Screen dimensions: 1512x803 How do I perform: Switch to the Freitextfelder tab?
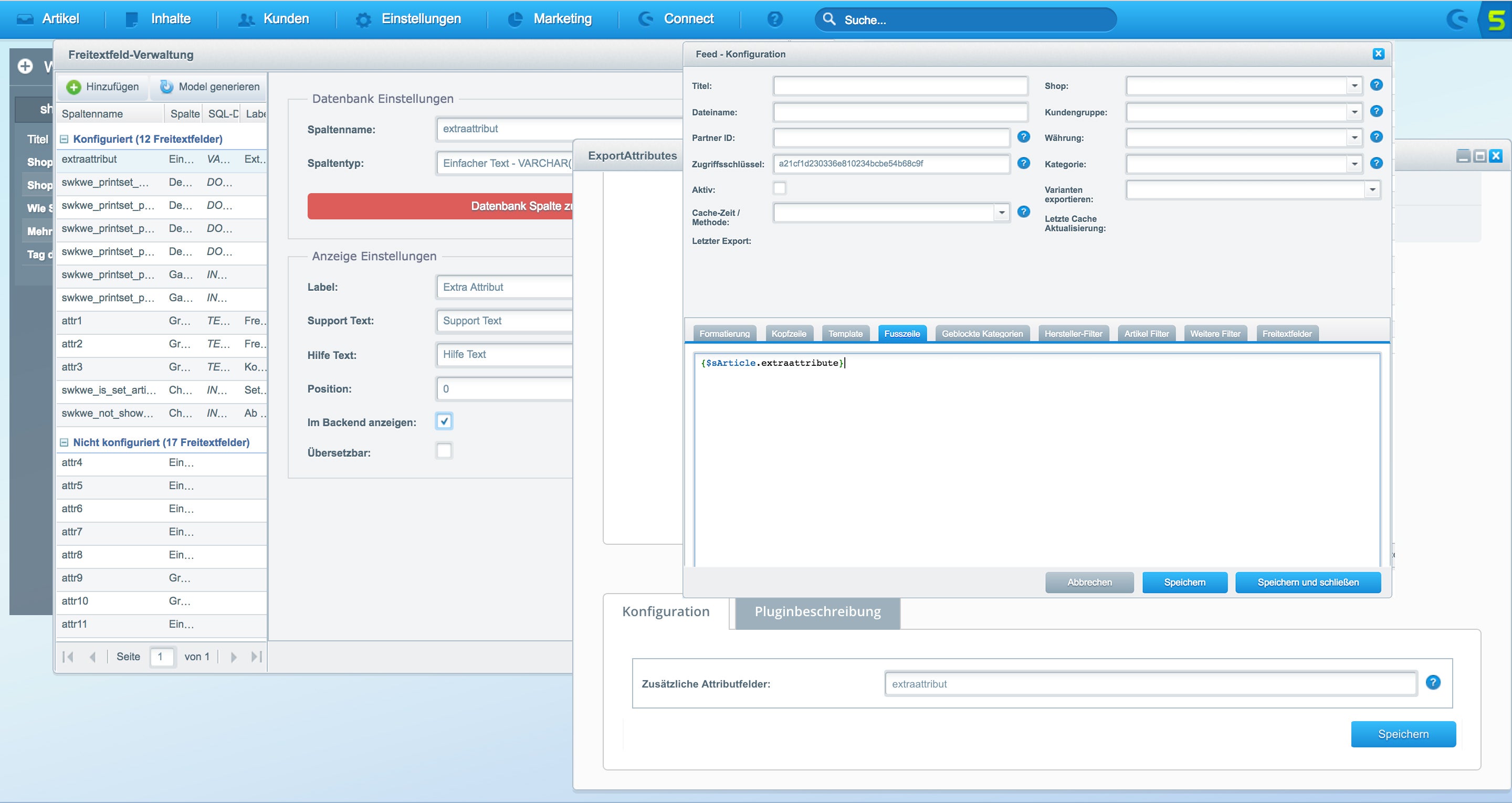(x=1287, y=333)
